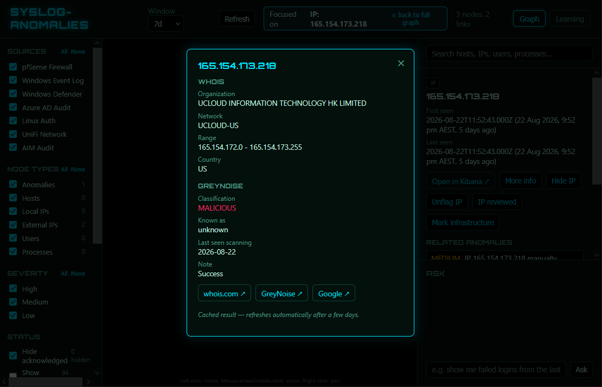Click the SYSLOG-ANOMALIES logo
The width and height of the screenshot is (602, 387).
click(x=49, y=18)
